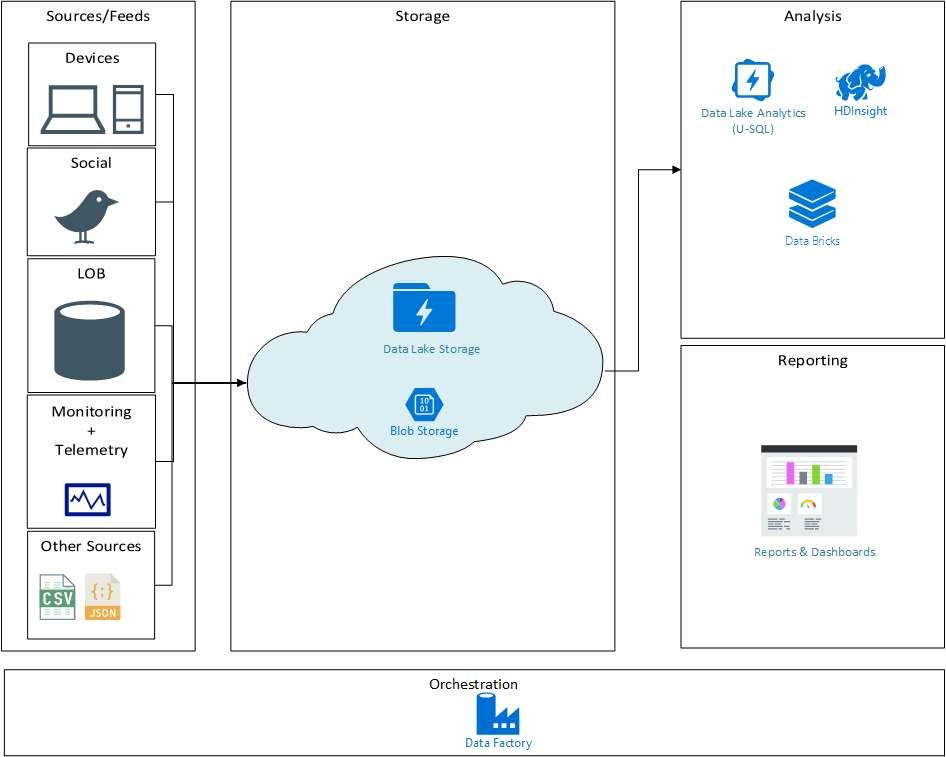Select the Data Factory factory icon
This screenshot has height=757, width=946.
pos(498,714)
